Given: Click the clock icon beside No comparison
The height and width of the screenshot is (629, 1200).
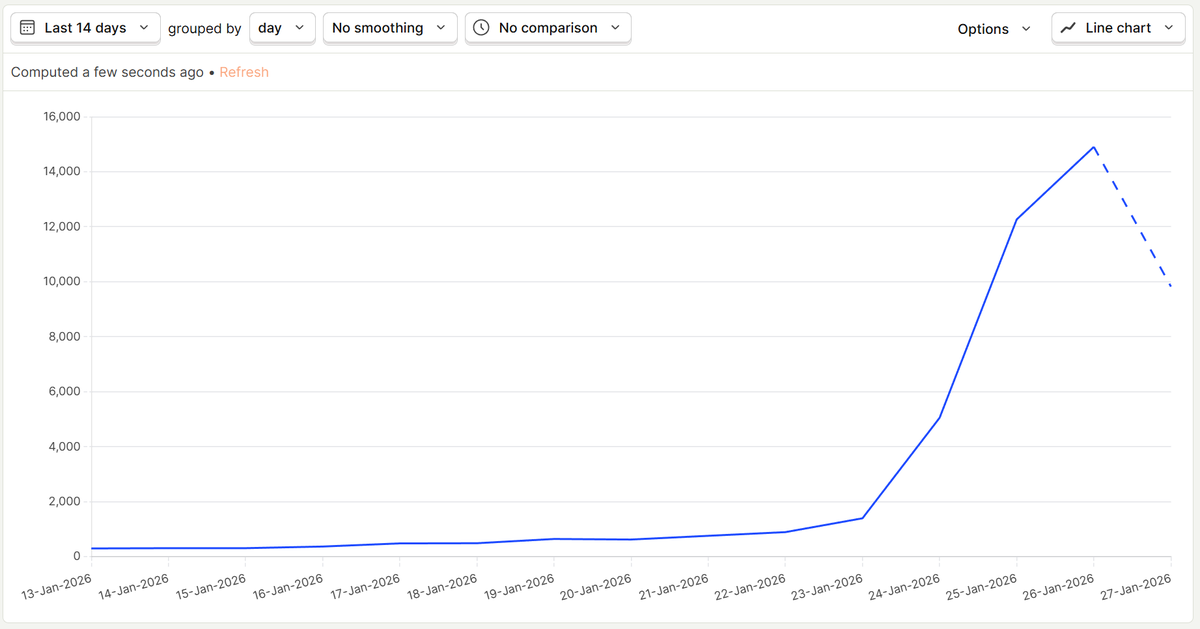Looking at the screenshot, I should pyautogui.click(x=482, y=28).
